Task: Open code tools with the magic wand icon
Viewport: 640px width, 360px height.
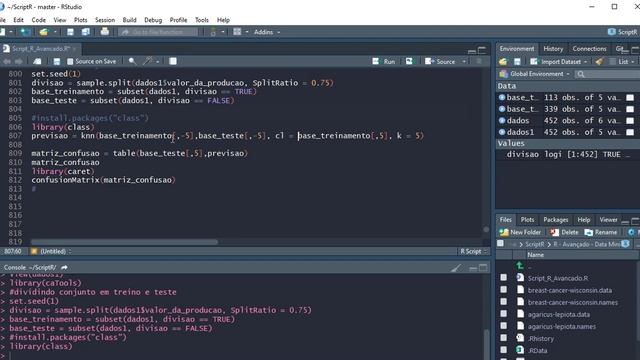Action: tap(147, 61)
